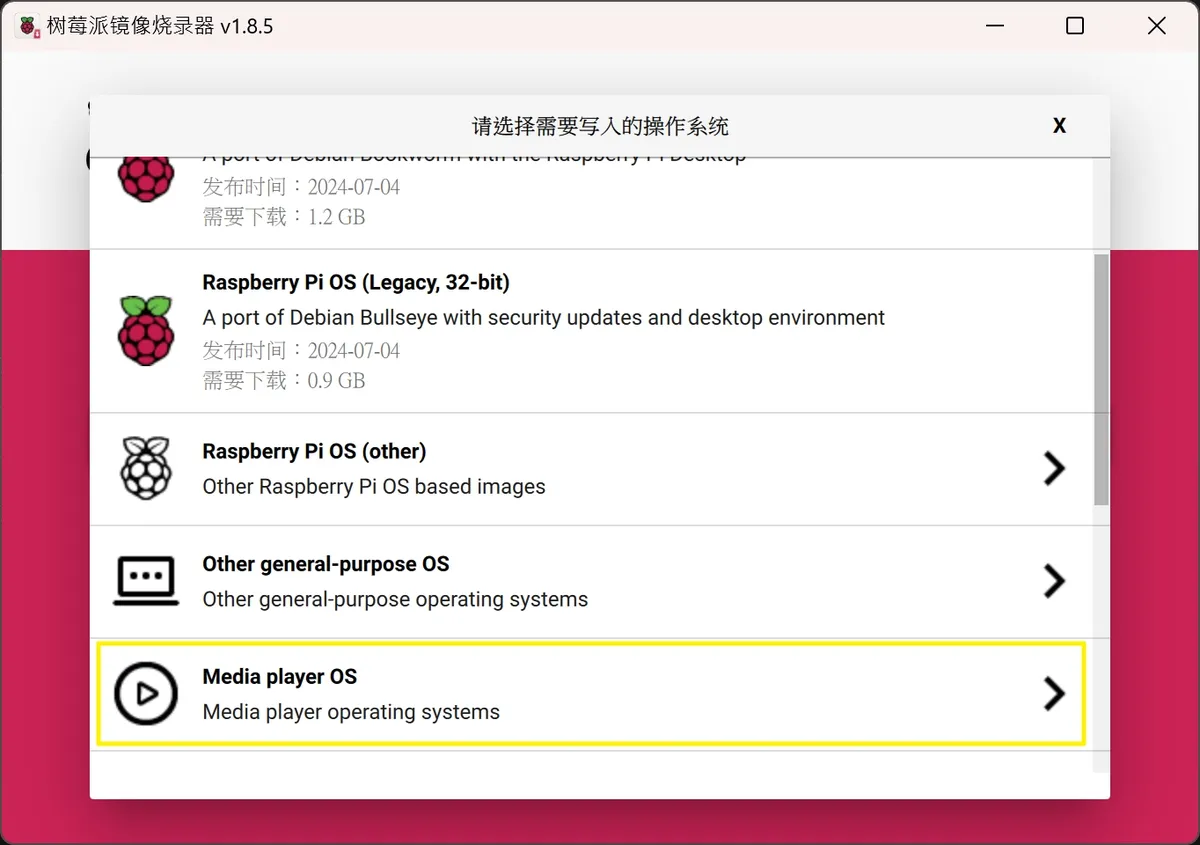Expand Raspberry Pi OS (other) chevron
The image size is (1200, 845).
[x=1054, y=468]
